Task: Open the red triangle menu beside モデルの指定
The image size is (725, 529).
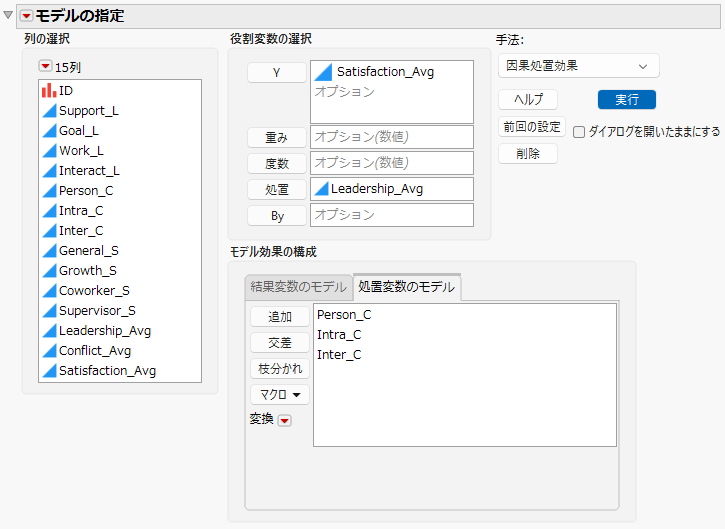Action: 27,16
